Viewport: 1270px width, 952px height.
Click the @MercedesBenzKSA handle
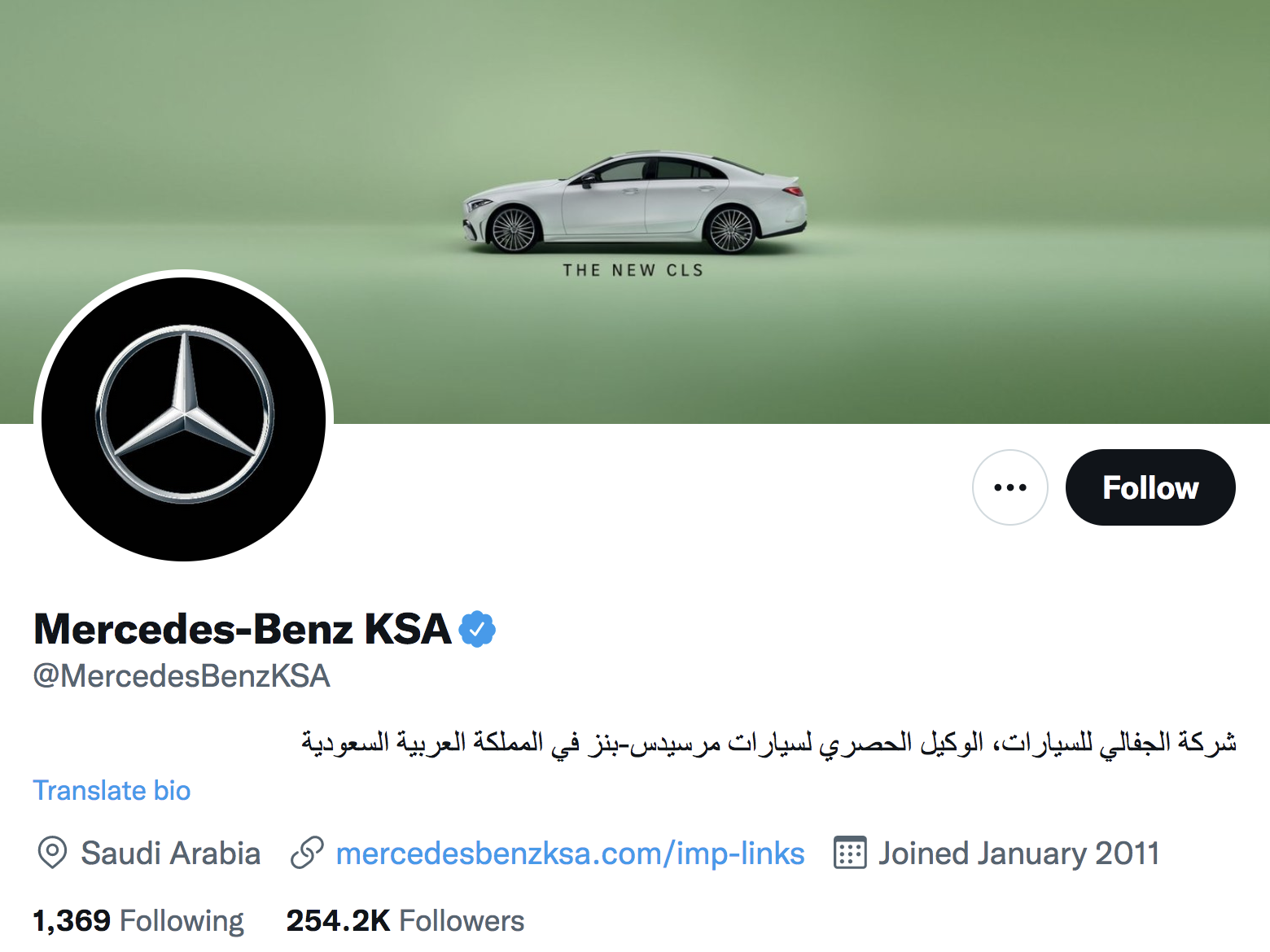182,676
